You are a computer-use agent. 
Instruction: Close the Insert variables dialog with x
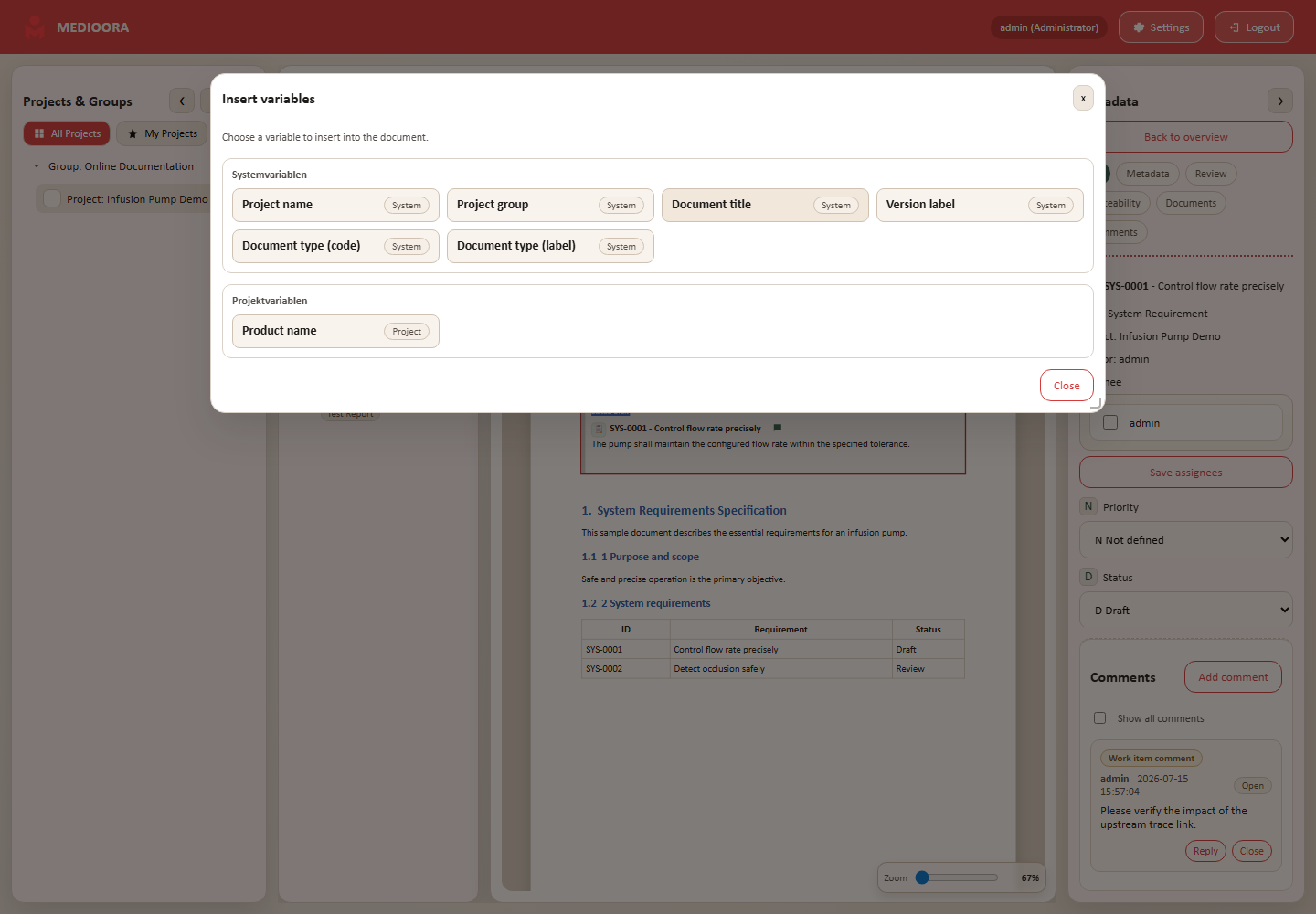pos(1083,98)
